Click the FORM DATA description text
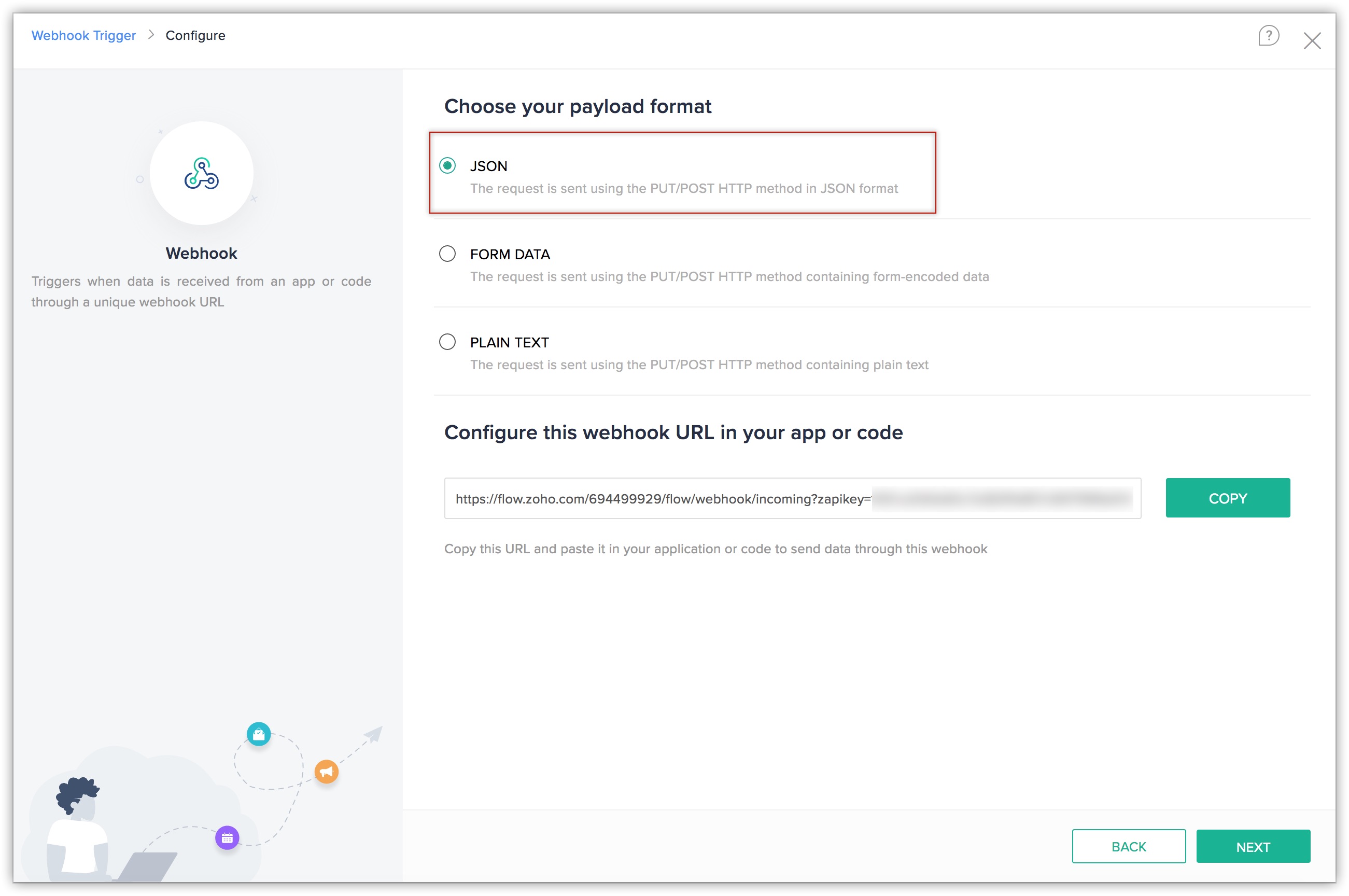This screenshot has height=896, width=1349. [729, 276]
